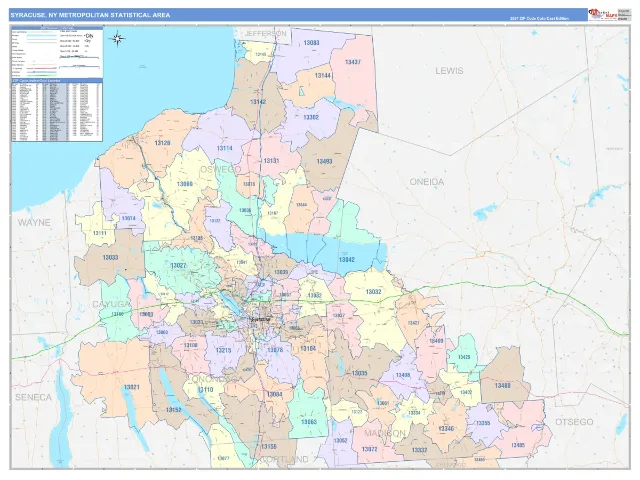Viewport: 640px width, 480px height.
Task: Click ZIP code 13021 label
Action: pyautogui.click(x=132, y=387)
